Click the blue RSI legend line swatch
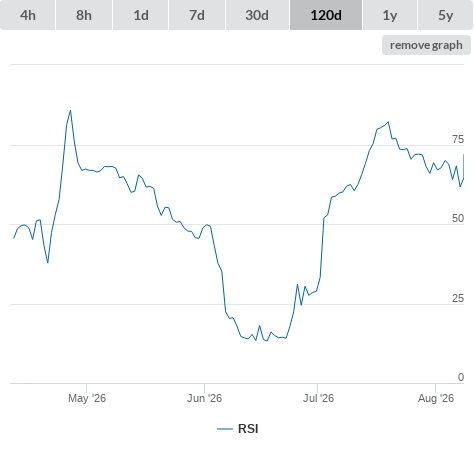 tap(225, 429)
